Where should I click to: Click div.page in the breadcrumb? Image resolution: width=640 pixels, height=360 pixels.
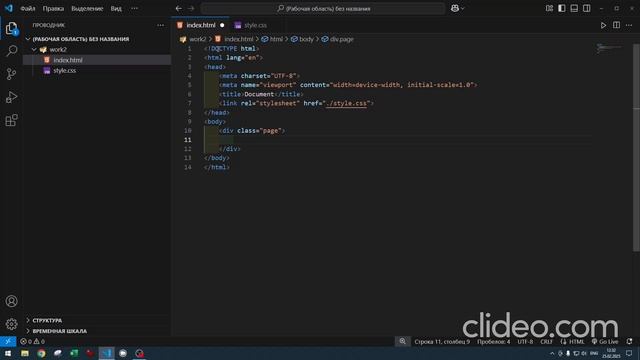pos(342,39)
